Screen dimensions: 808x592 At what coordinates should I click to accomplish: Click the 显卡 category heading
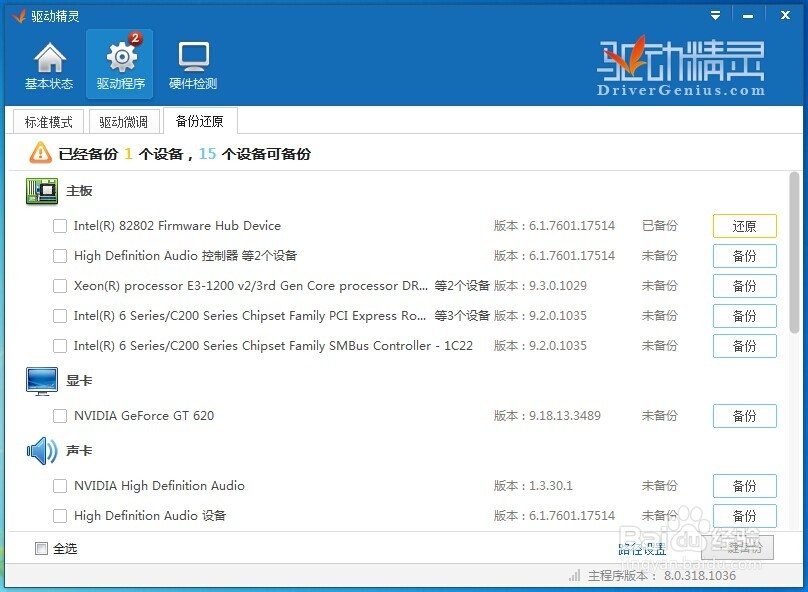click(79, 381)
